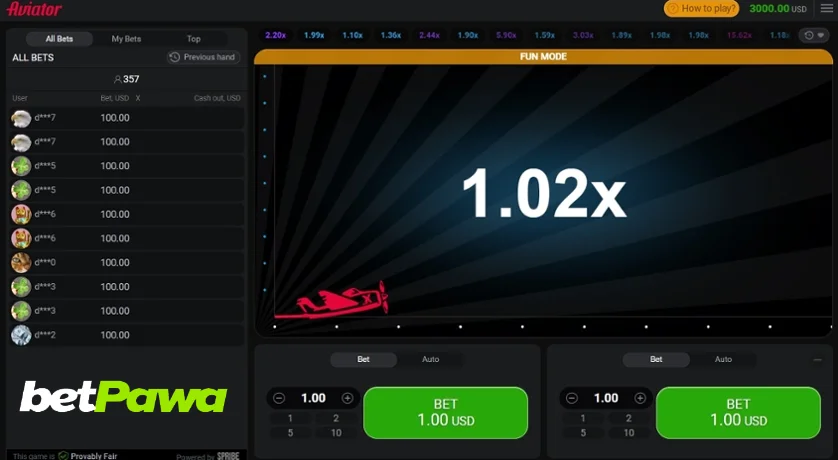Click the minus icon in left bet panel
This screenshot has height=460, width=838.
tap(280, 398)
